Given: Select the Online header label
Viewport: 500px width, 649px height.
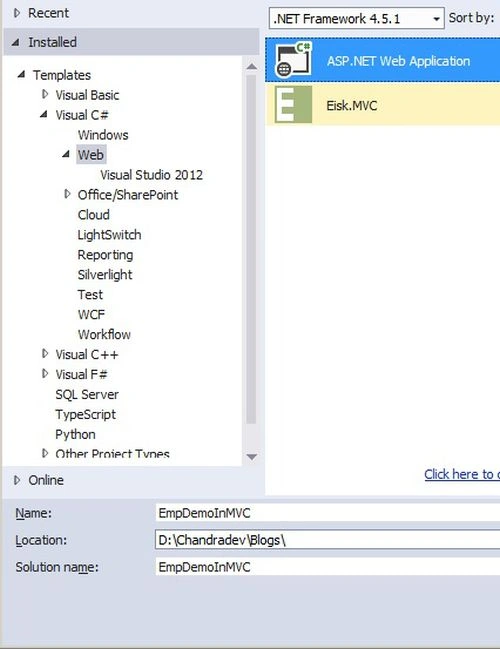Looking at the screenshot, I should (x=46, y=480).
